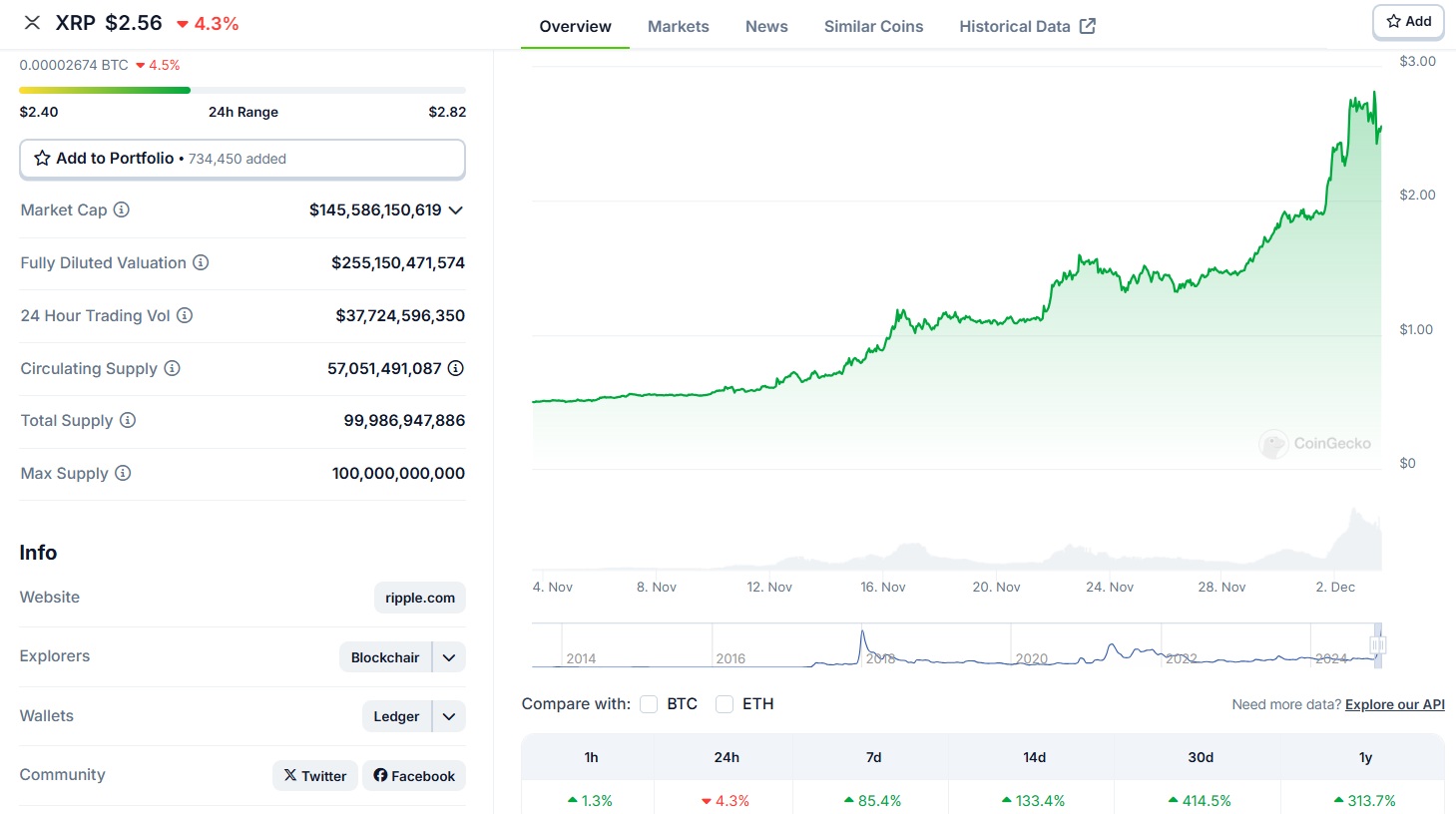1456x814 pixels.
Task: Click the 2. Dec date label on chart
Action: click(1335, 587)
